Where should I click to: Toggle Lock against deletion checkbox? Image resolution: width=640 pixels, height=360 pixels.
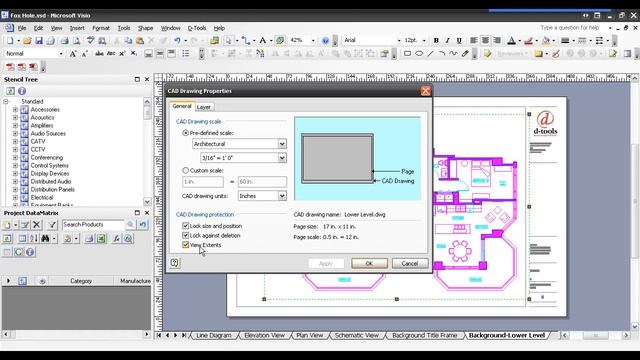tap(186, 236)
